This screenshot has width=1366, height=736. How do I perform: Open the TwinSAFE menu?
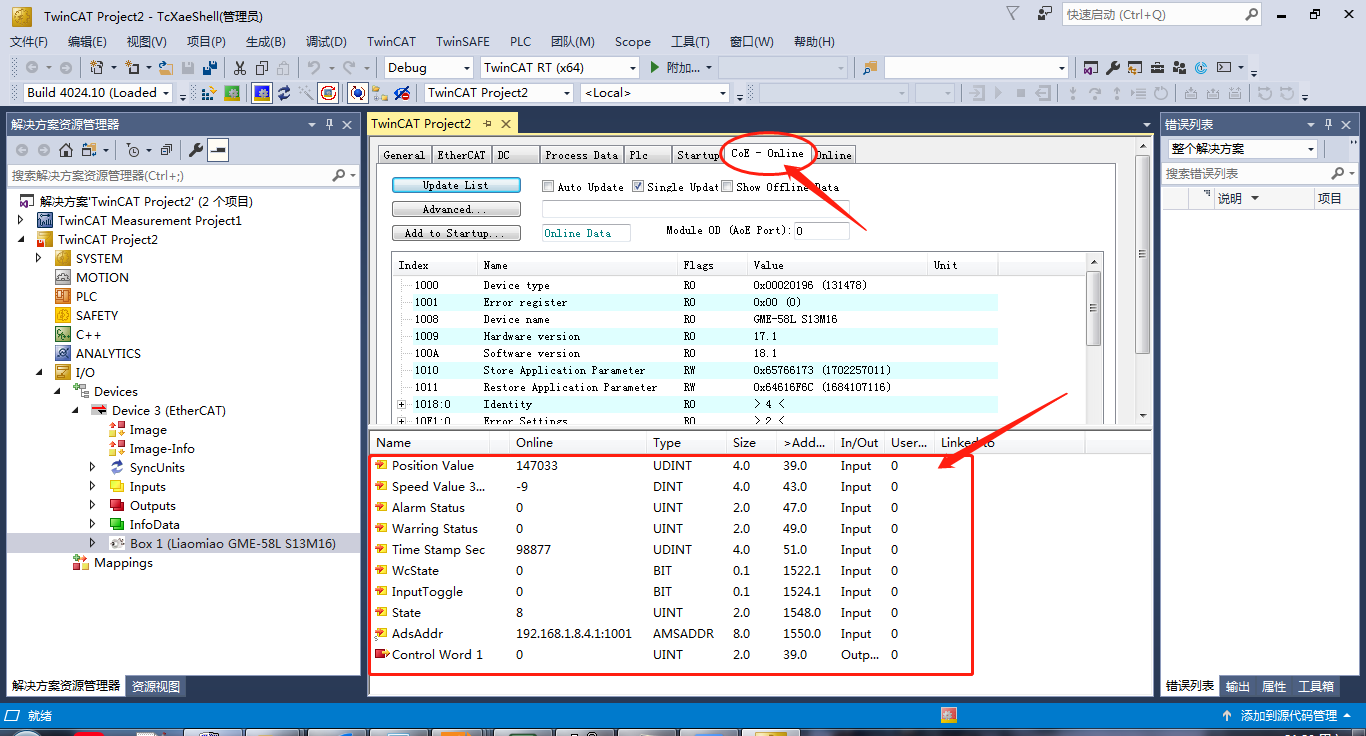click(x=462, y=42)
